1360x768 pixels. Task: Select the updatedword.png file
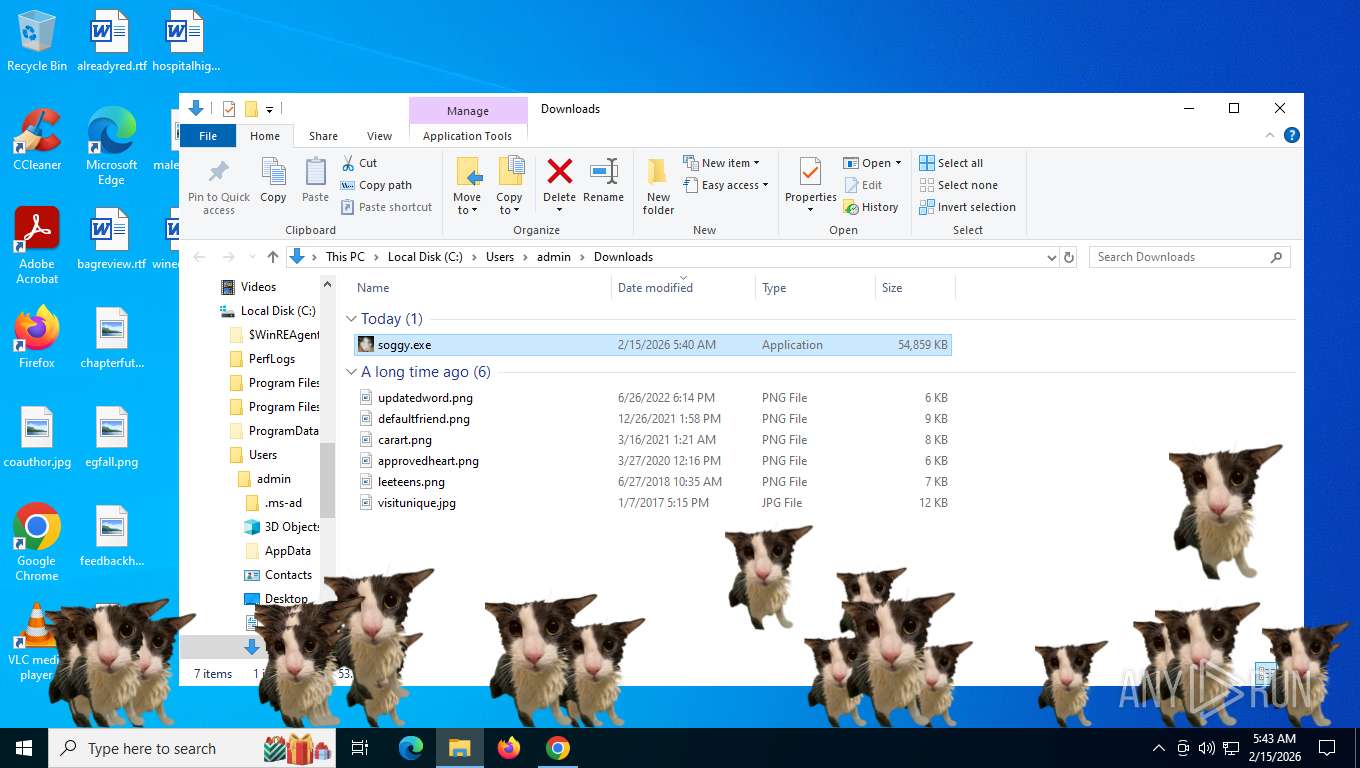tap(653, 398)
